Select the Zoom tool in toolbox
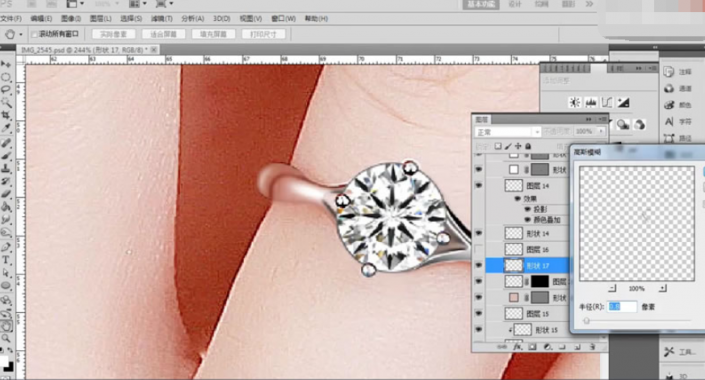705x380 pixels. tap(6, 338)
